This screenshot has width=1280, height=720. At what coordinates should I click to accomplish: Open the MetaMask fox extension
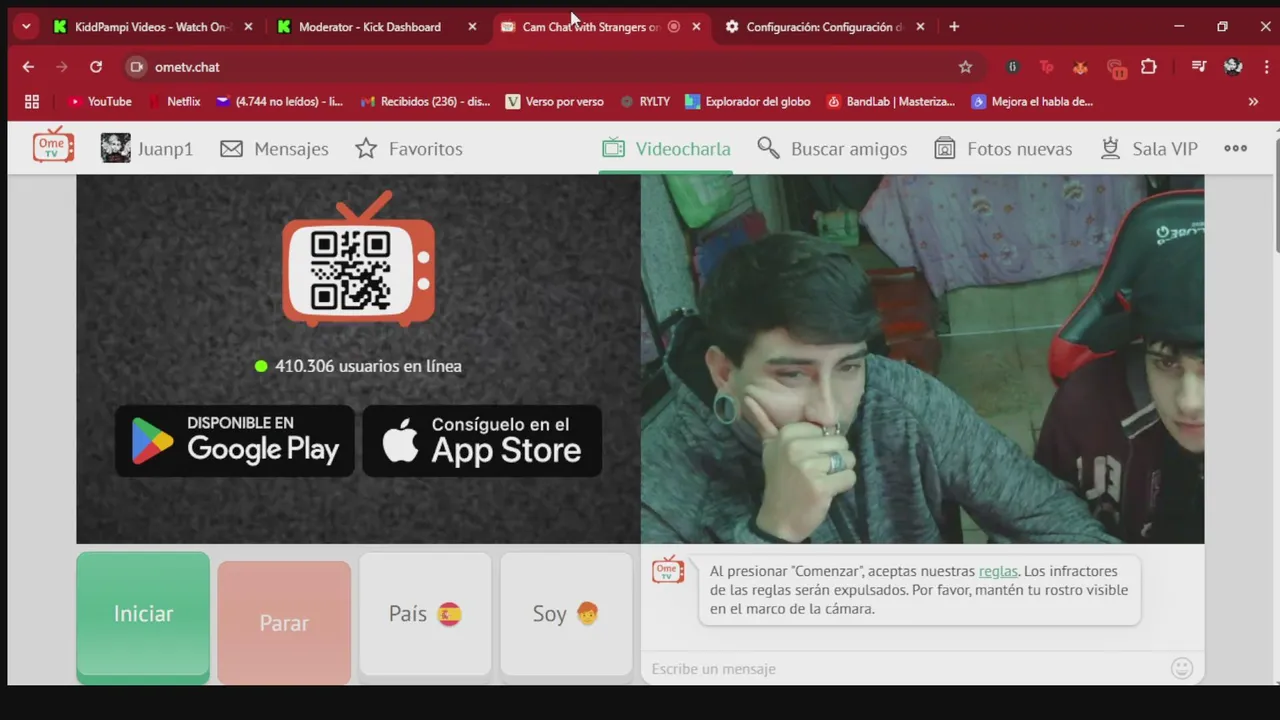1080,67
